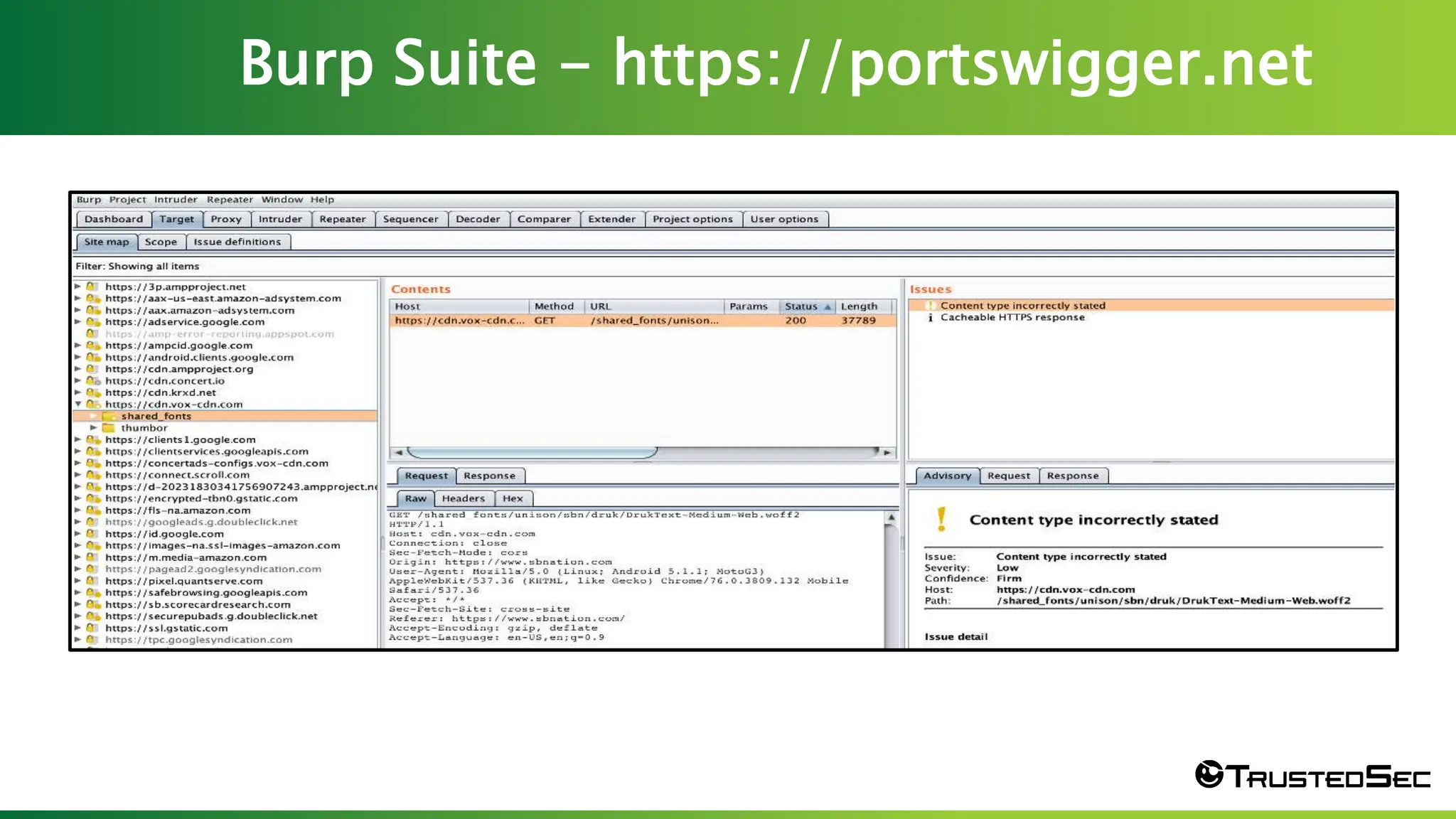The height and width of the screenshot is (819, 1456).
Task: Sort contents by Params column header
Action: pyautogui.click(x=751, y=306)
